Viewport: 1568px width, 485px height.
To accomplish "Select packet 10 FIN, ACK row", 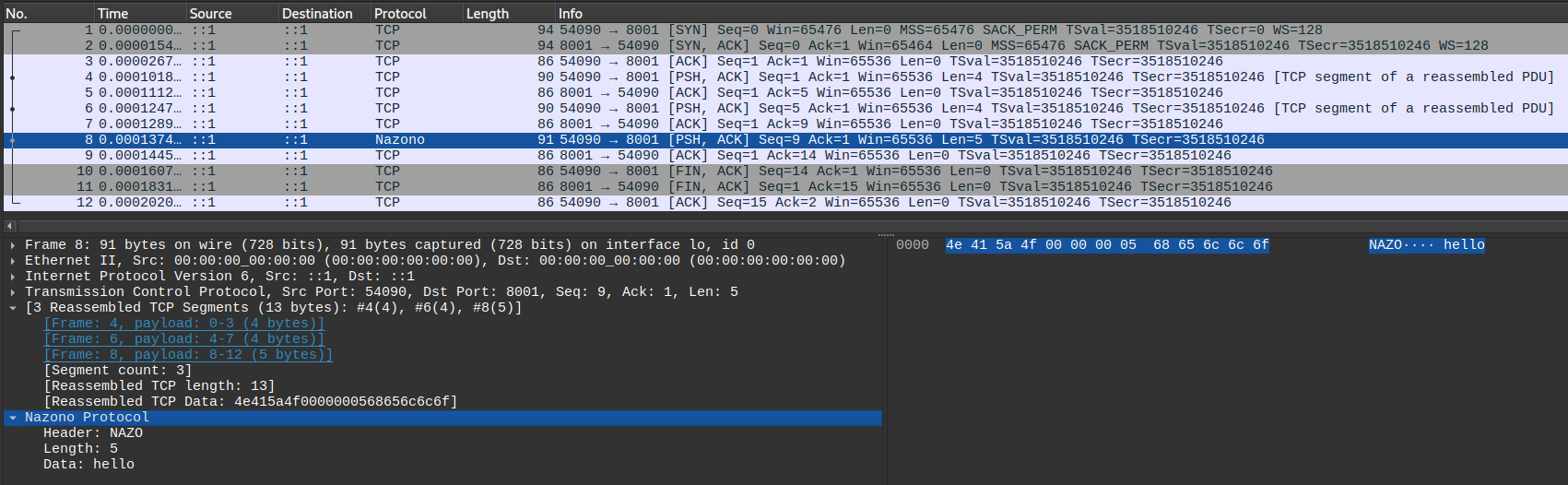I will coord(645,172).
